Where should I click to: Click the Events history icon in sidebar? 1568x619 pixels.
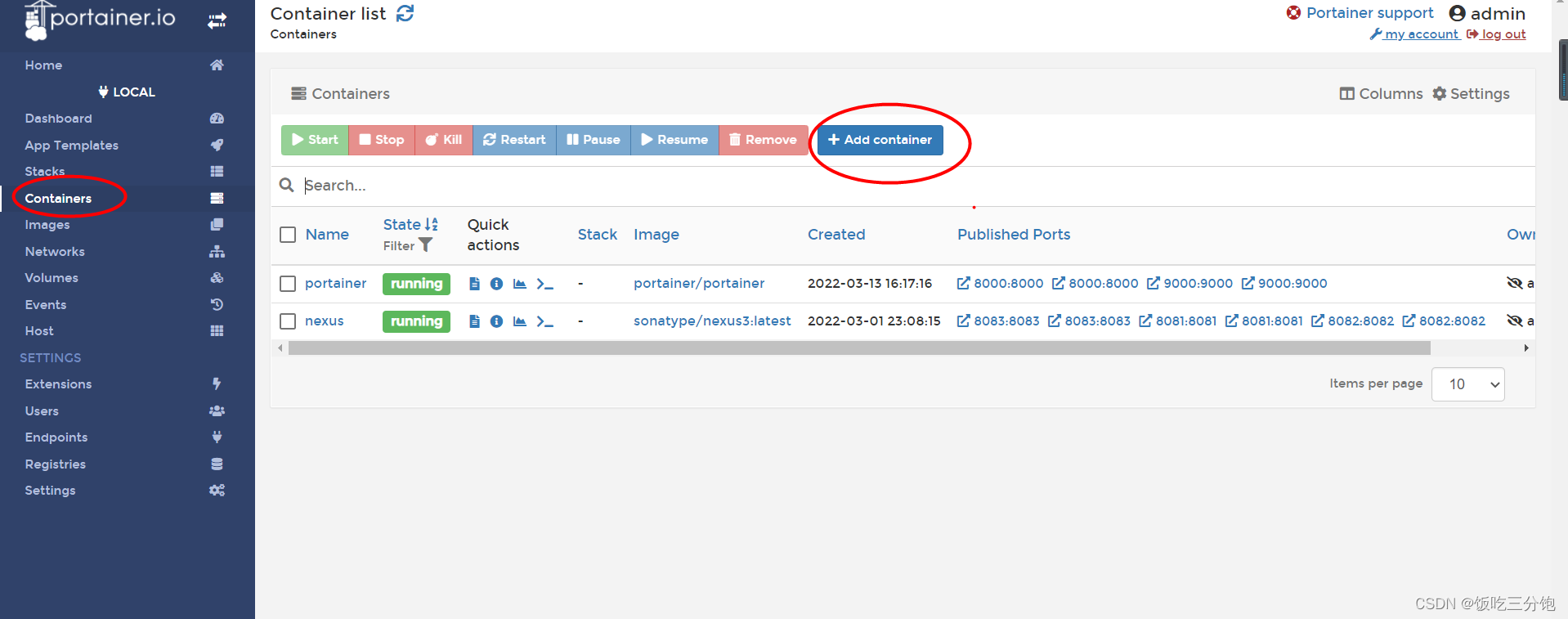point(217,304)
